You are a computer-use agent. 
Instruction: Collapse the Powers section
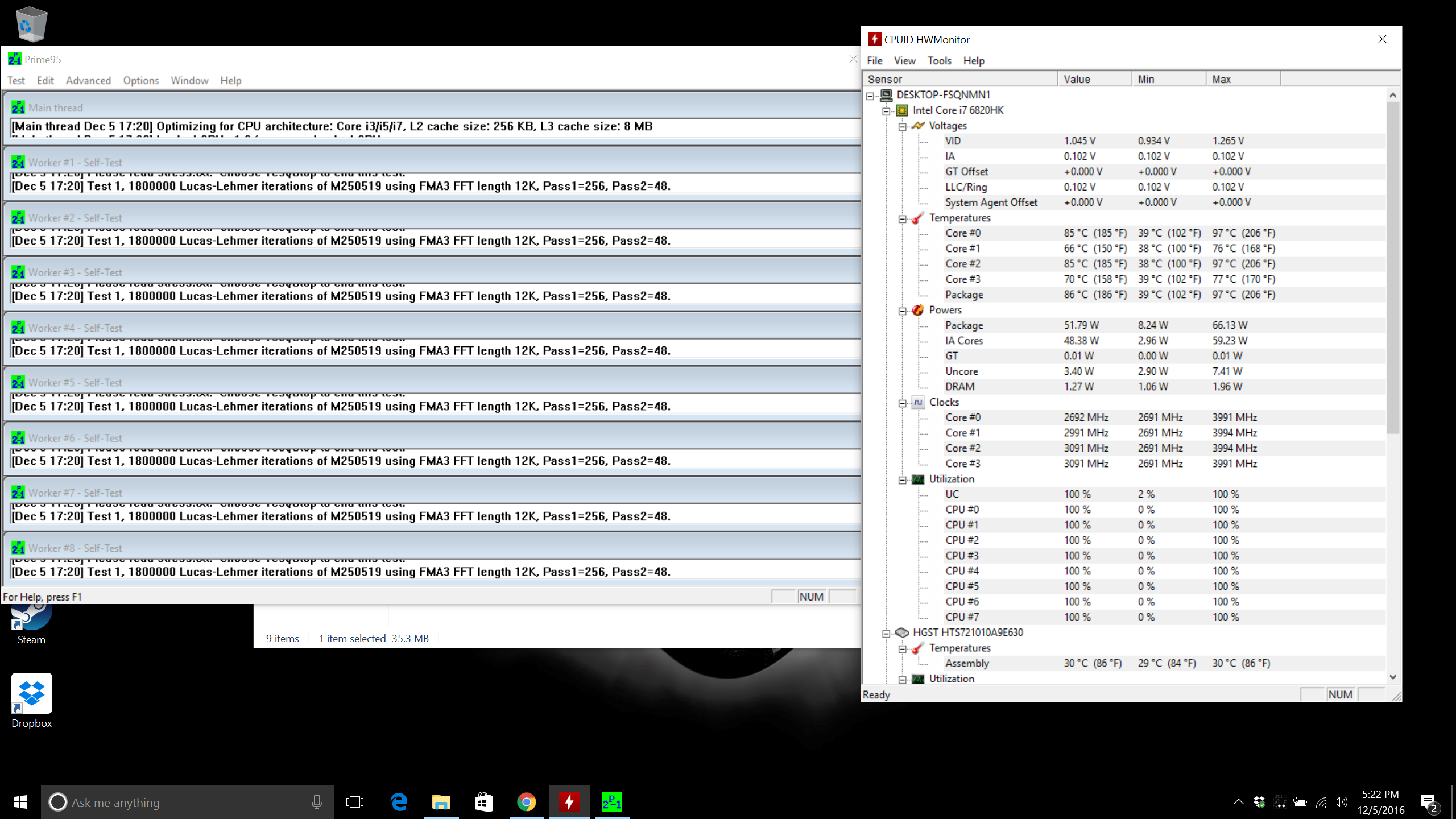coord(902,311)
